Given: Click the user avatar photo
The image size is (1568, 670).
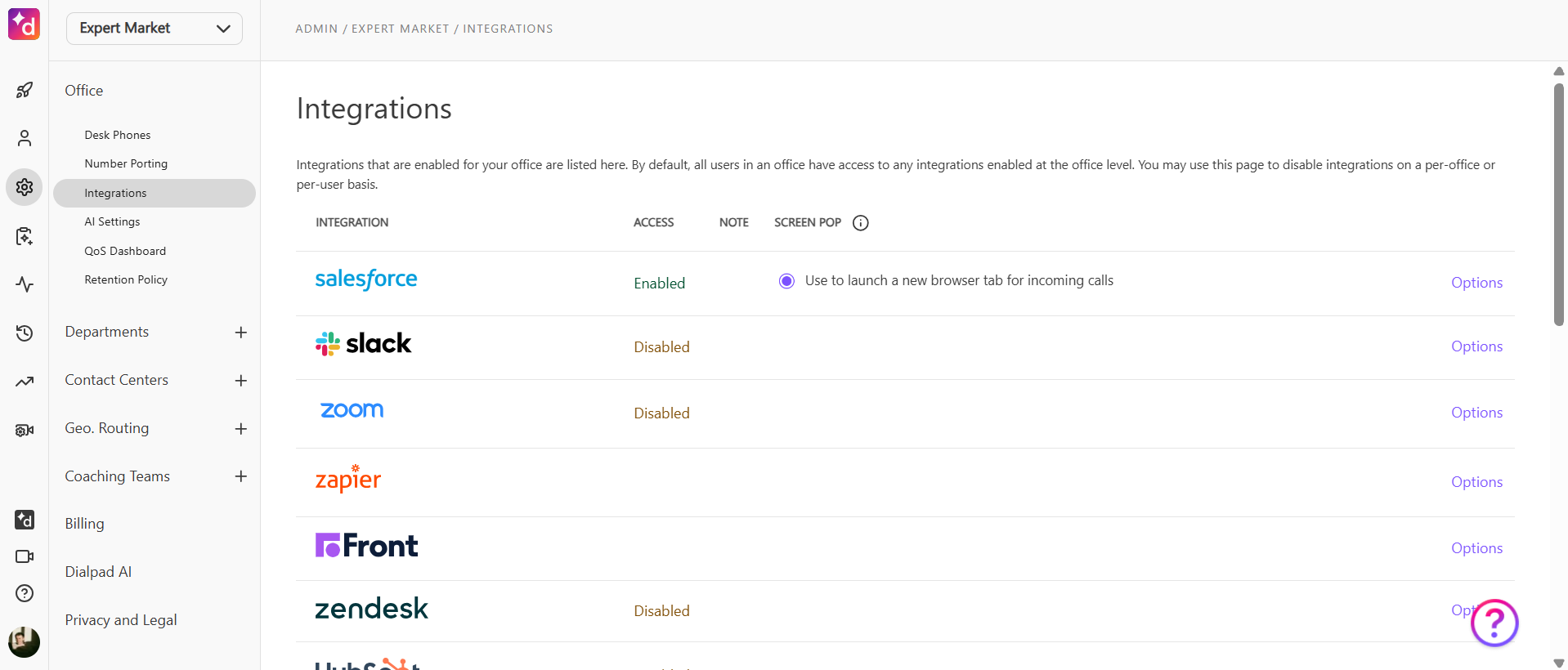Looking at the screenshot, I should (25, 642).
